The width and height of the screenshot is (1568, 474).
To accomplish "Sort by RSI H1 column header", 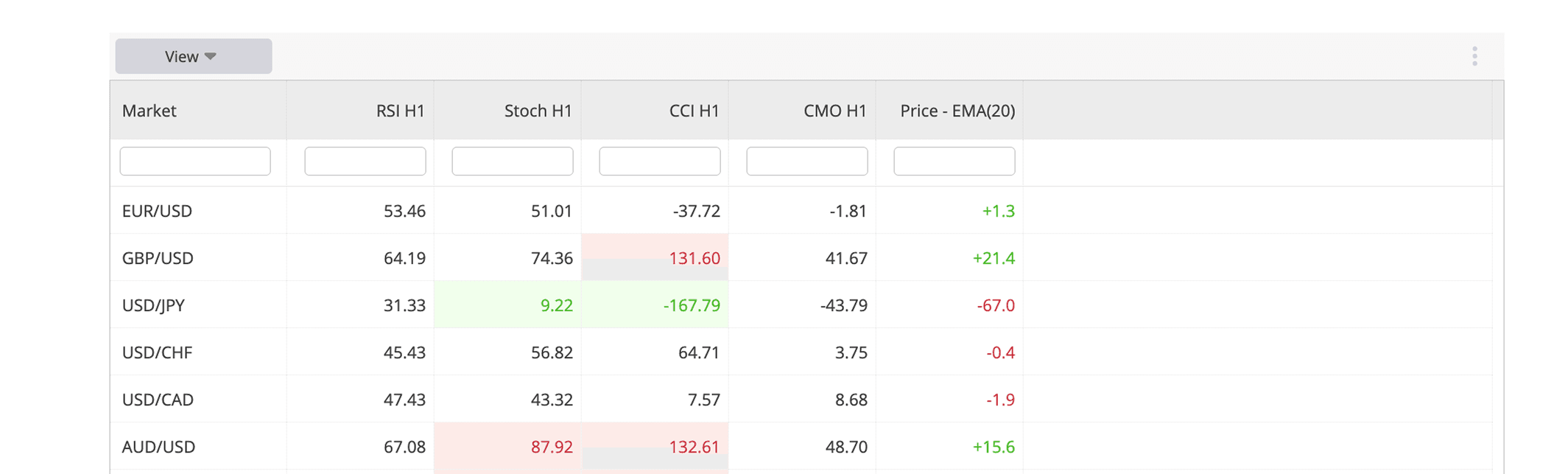I will [400, 111].
